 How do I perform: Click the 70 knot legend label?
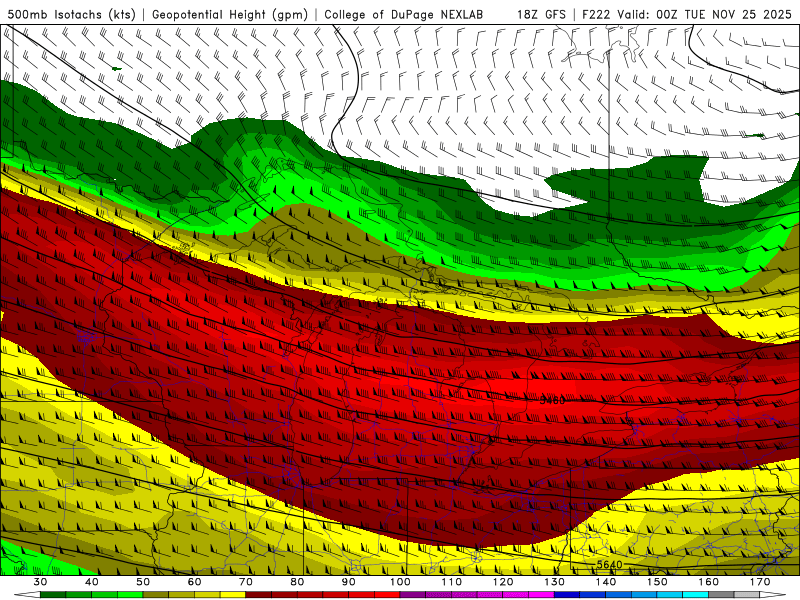[246, 582]
